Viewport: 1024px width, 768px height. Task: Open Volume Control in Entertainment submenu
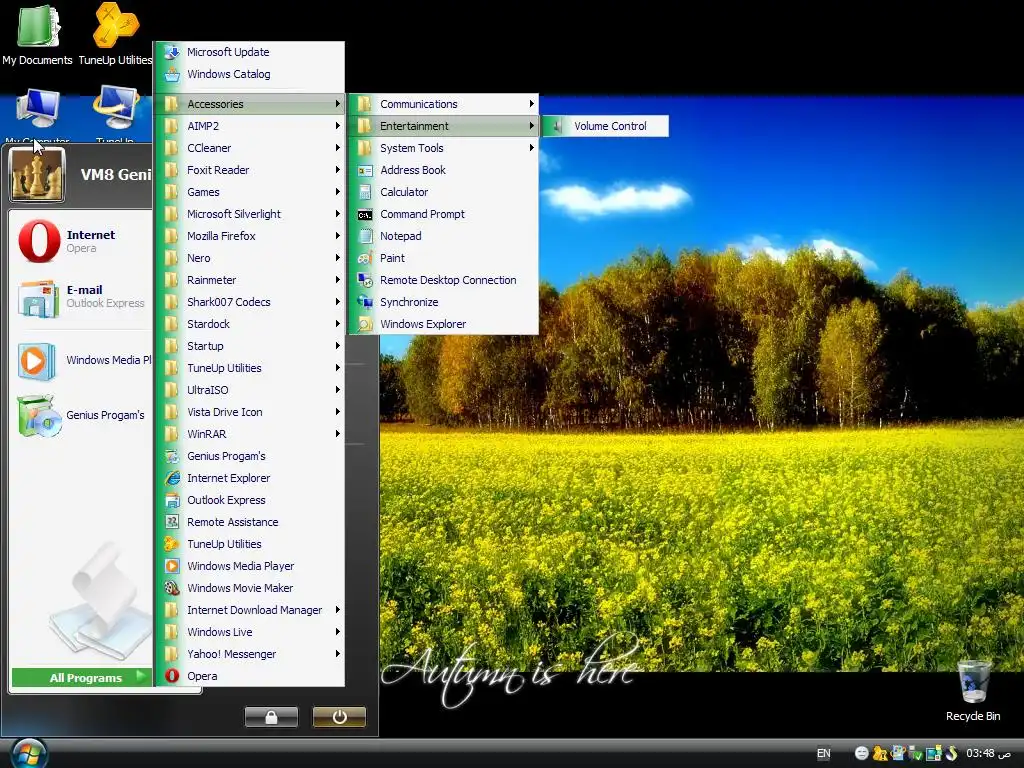(605, 126)
